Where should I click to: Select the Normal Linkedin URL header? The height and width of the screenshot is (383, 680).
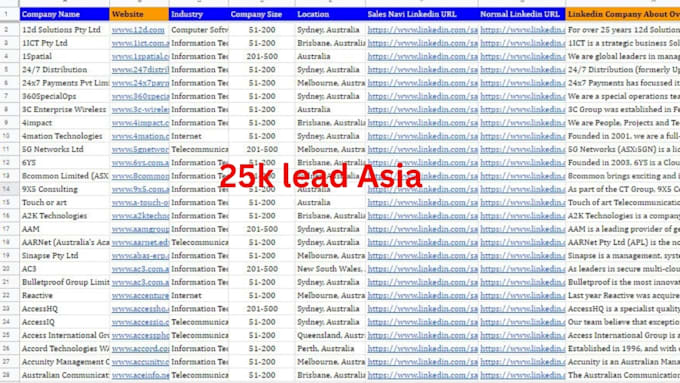(522, 14)
